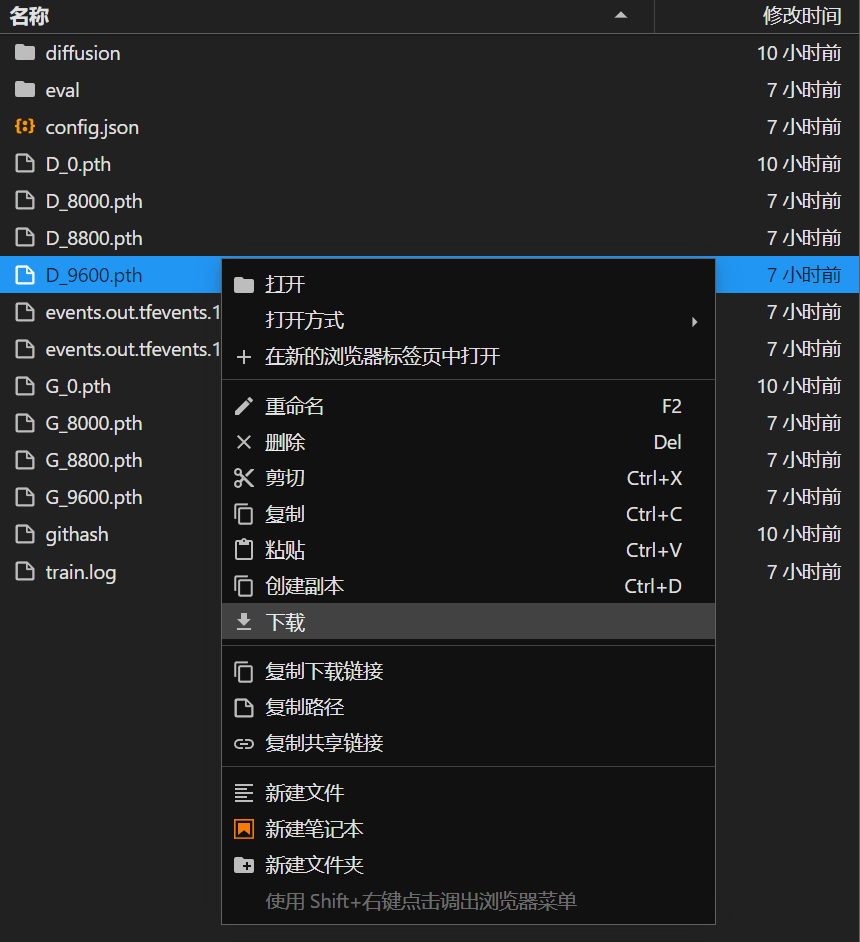Click the config.json JSON file icon

pyautogui.click(x=24, y=127)
